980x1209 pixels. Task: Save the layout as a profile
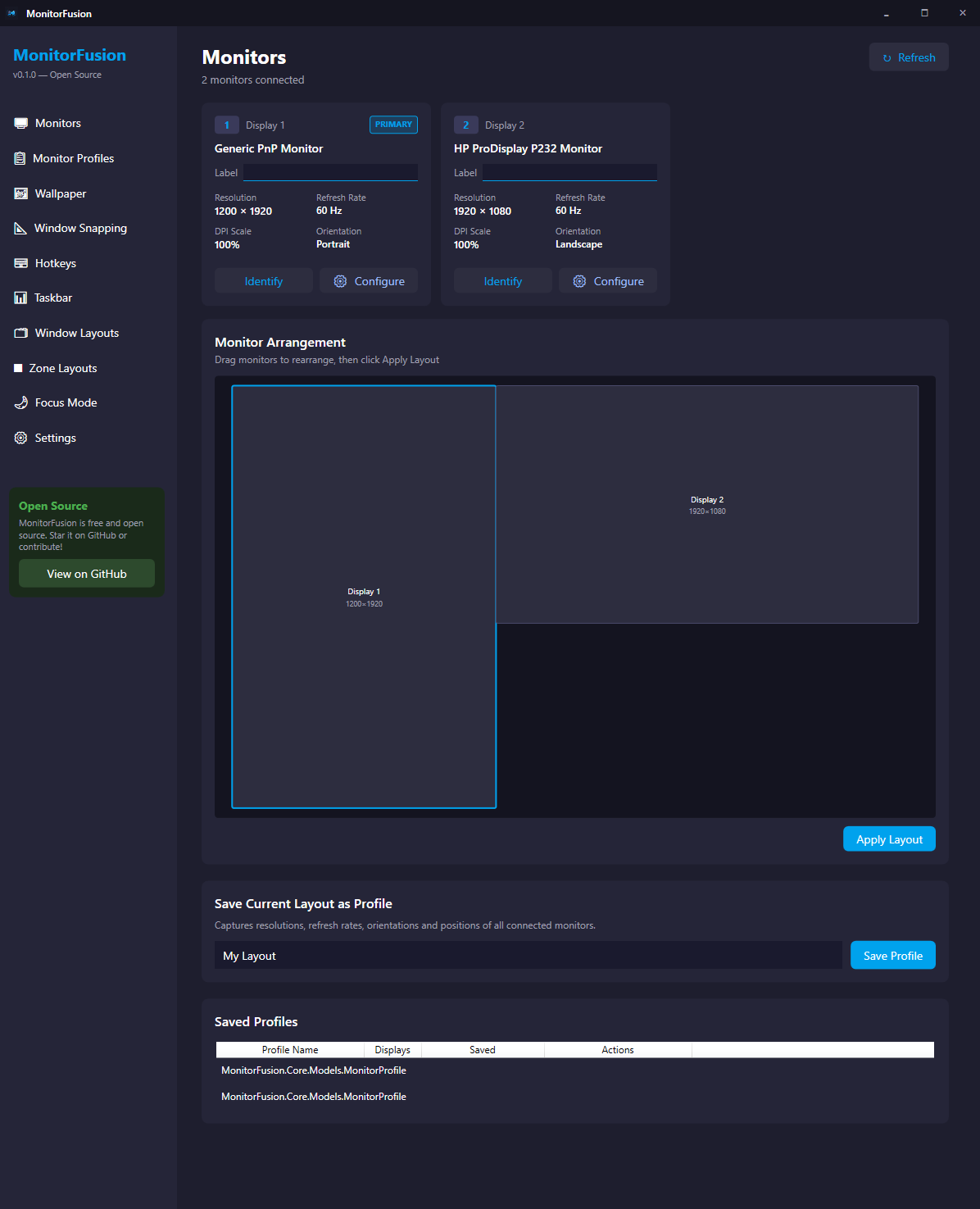pyautogui.click(x=892, y=955)
